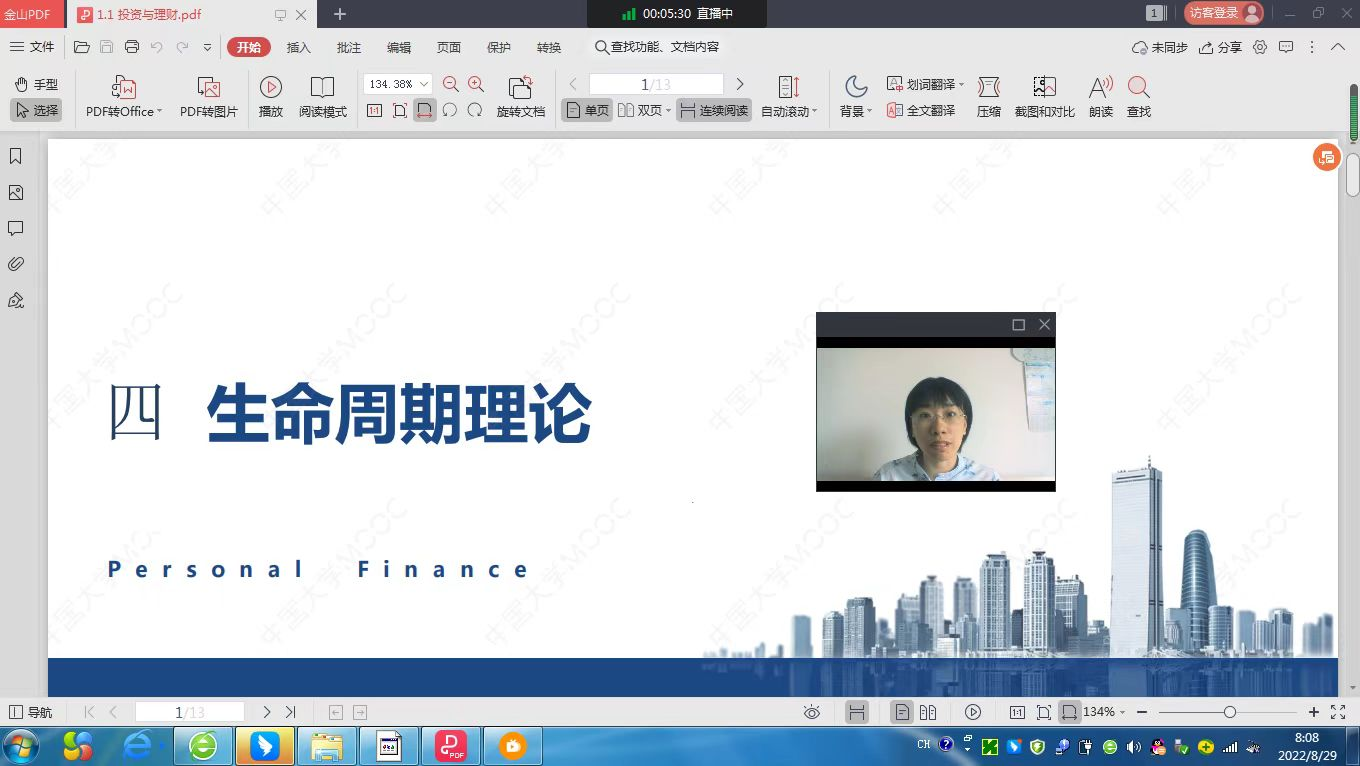Open 阅读模式 reading mode
This screenshot has height=766, width=1360.
point(322,88)
